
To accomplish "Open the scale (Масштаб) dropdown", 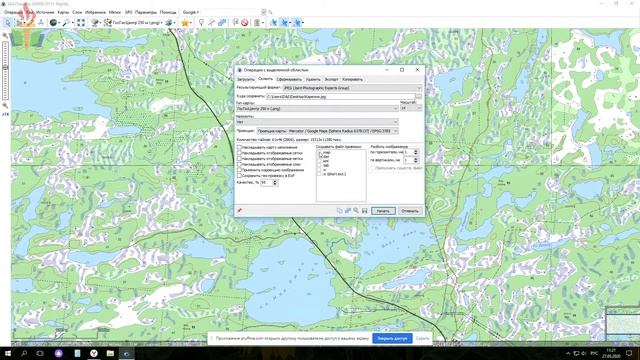I will 411,108.
